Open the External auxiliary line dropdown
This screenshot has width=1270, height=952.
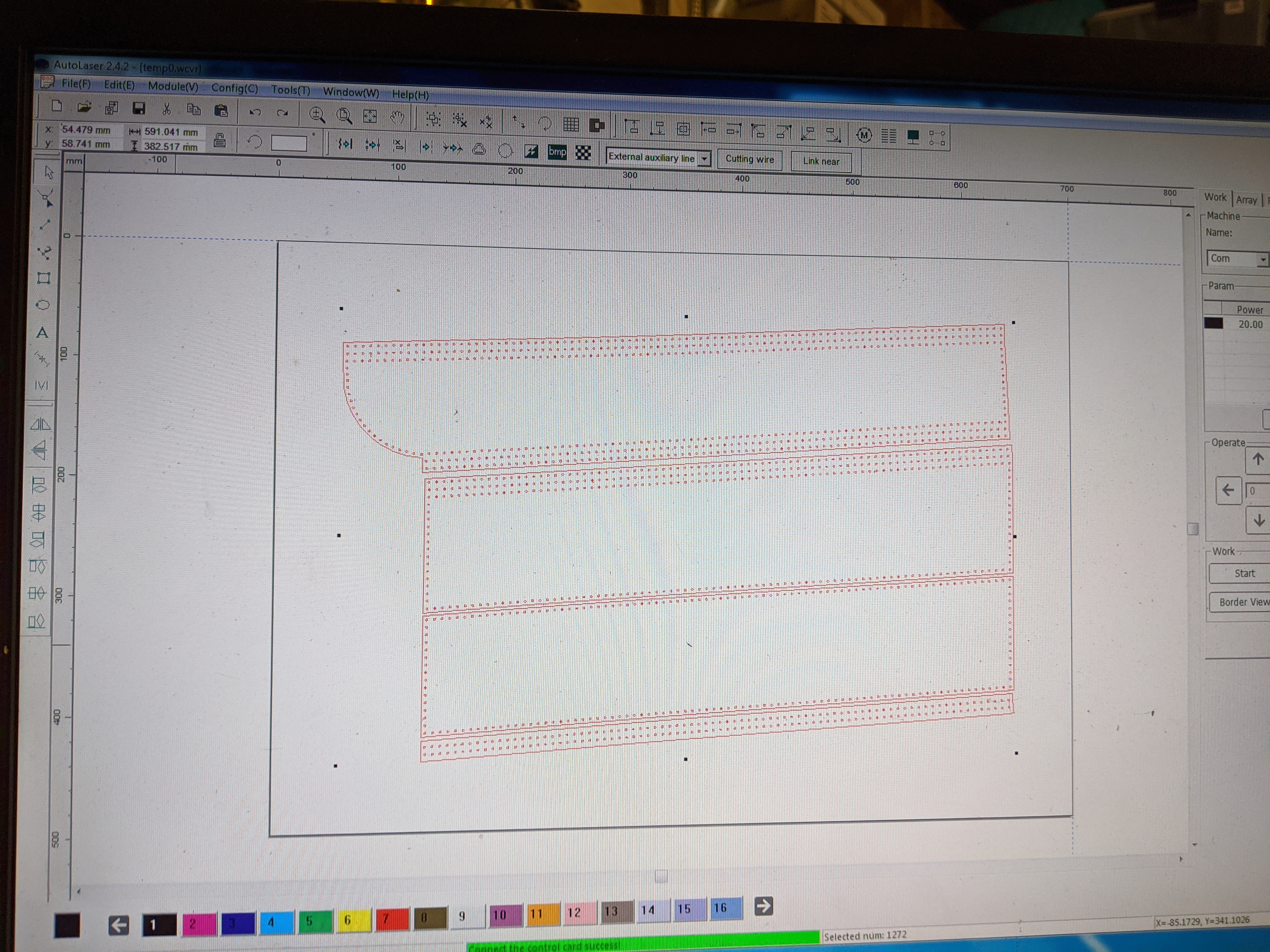coord(705,158)
